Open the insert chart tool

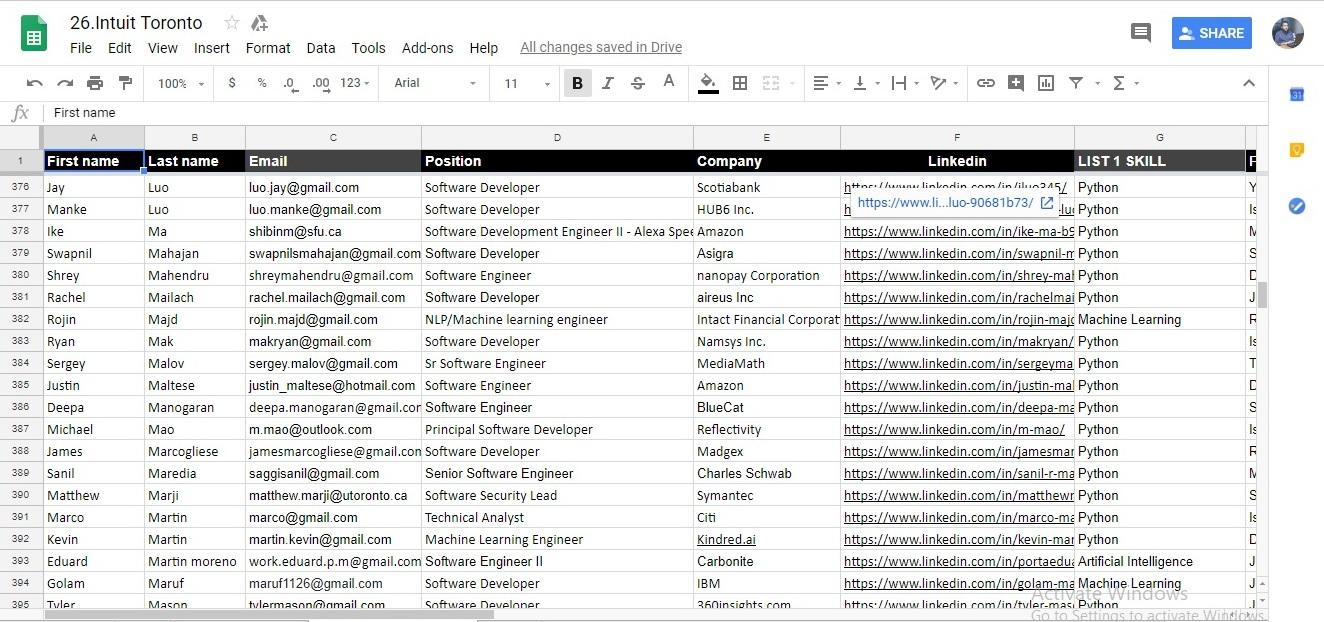click(1045, 83)
